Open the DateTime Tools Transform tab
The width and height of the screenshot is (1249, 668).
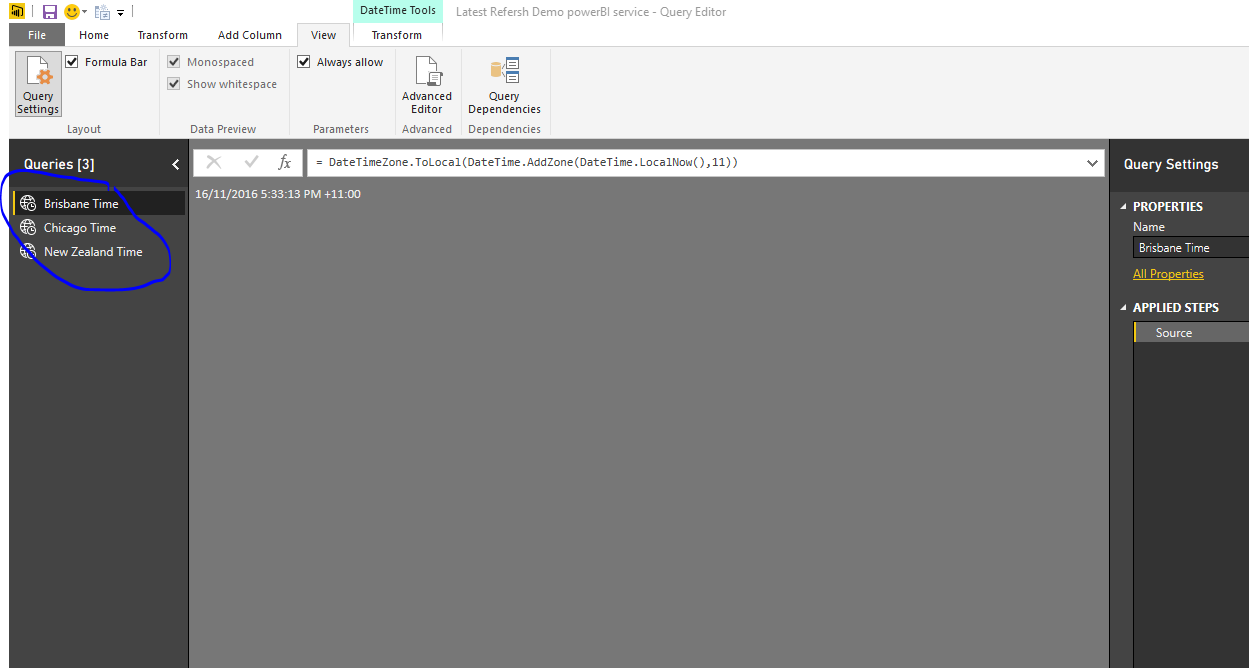coord(397,35)
